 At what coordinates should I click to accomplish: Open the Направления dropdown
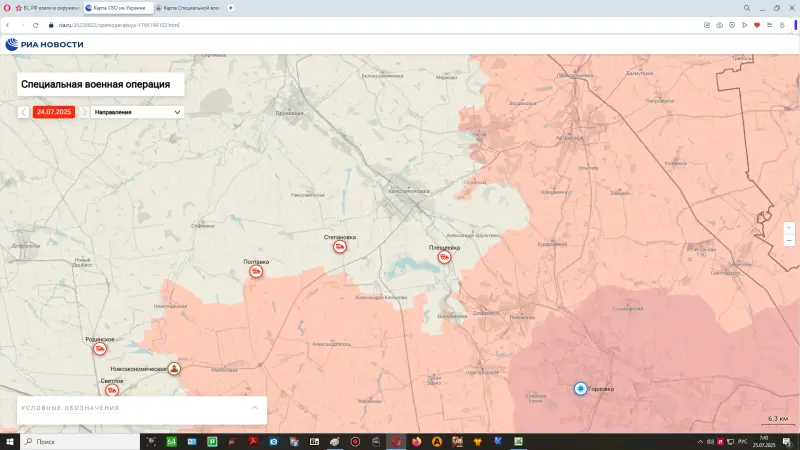tap(138, 112)
